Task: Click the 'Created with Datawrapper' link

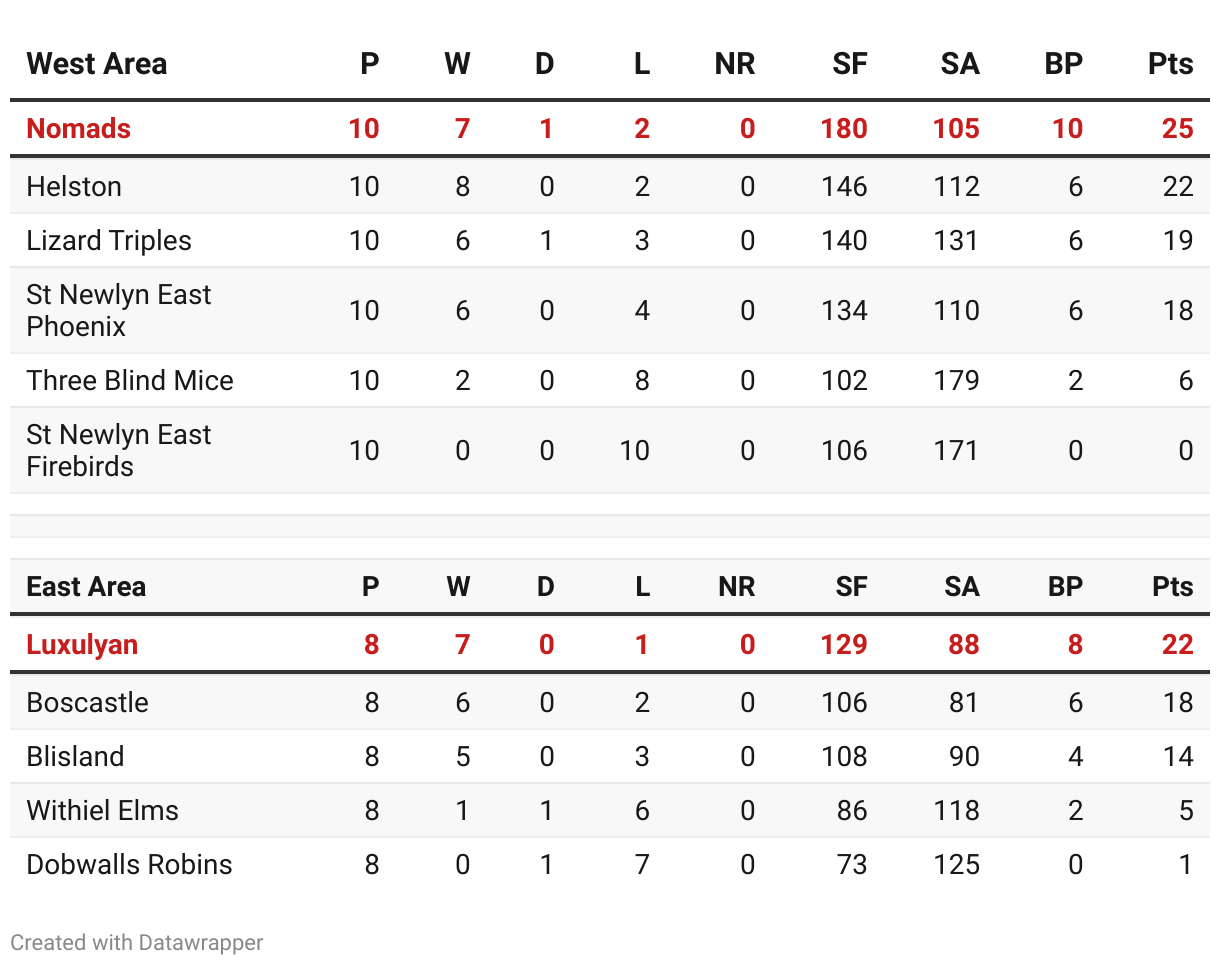Action: pyautogui.click(x=137, y=942)
